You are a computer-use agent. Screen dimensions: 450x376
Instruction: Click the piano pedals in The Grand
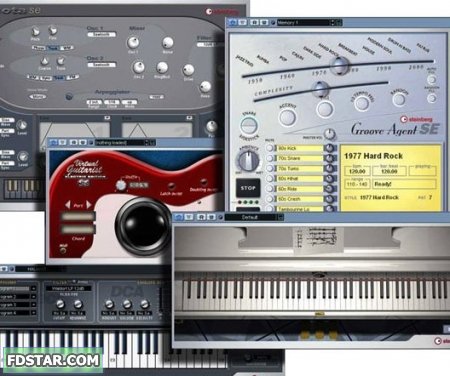click(319, 334)
